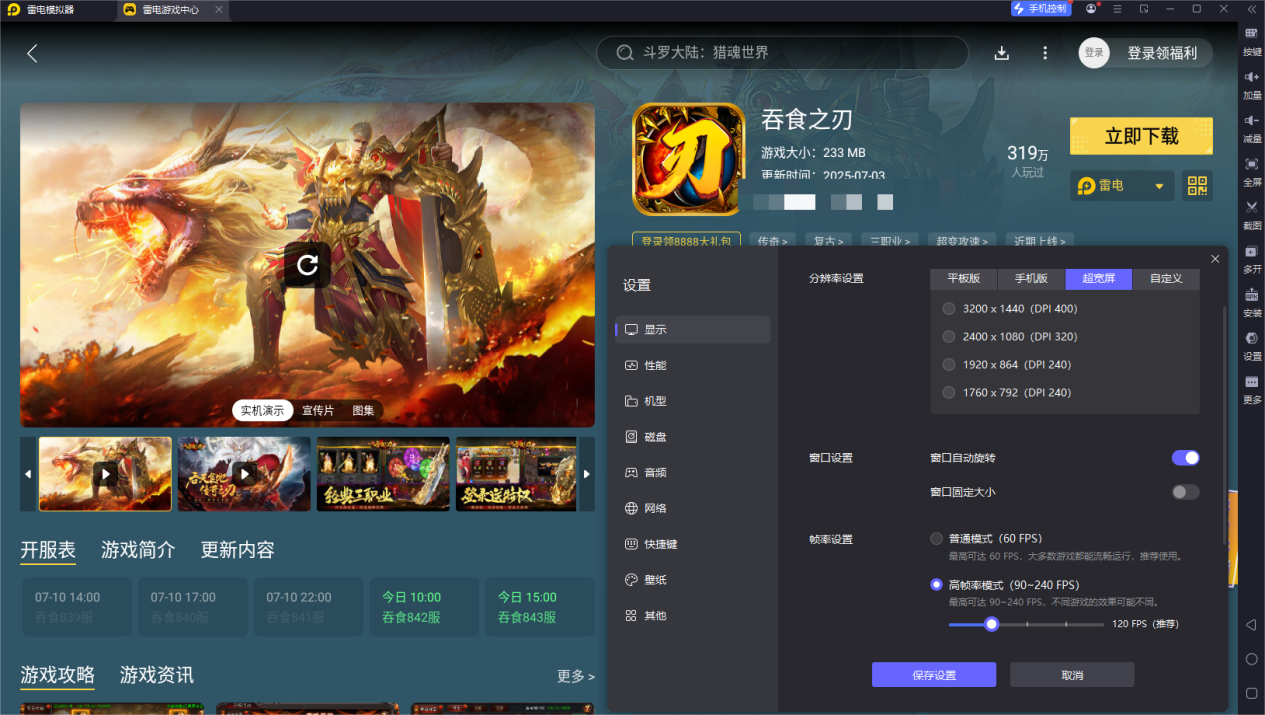Click the Android recents square in sidebar

click(x=1251, y=693)
